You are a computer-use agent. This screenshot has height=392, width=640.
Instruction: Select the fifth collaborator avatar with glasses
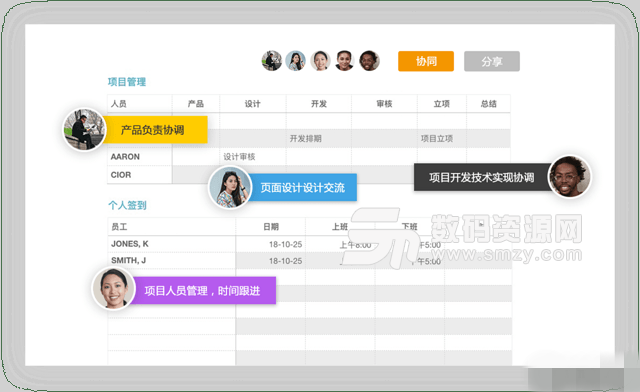(369, 61)
